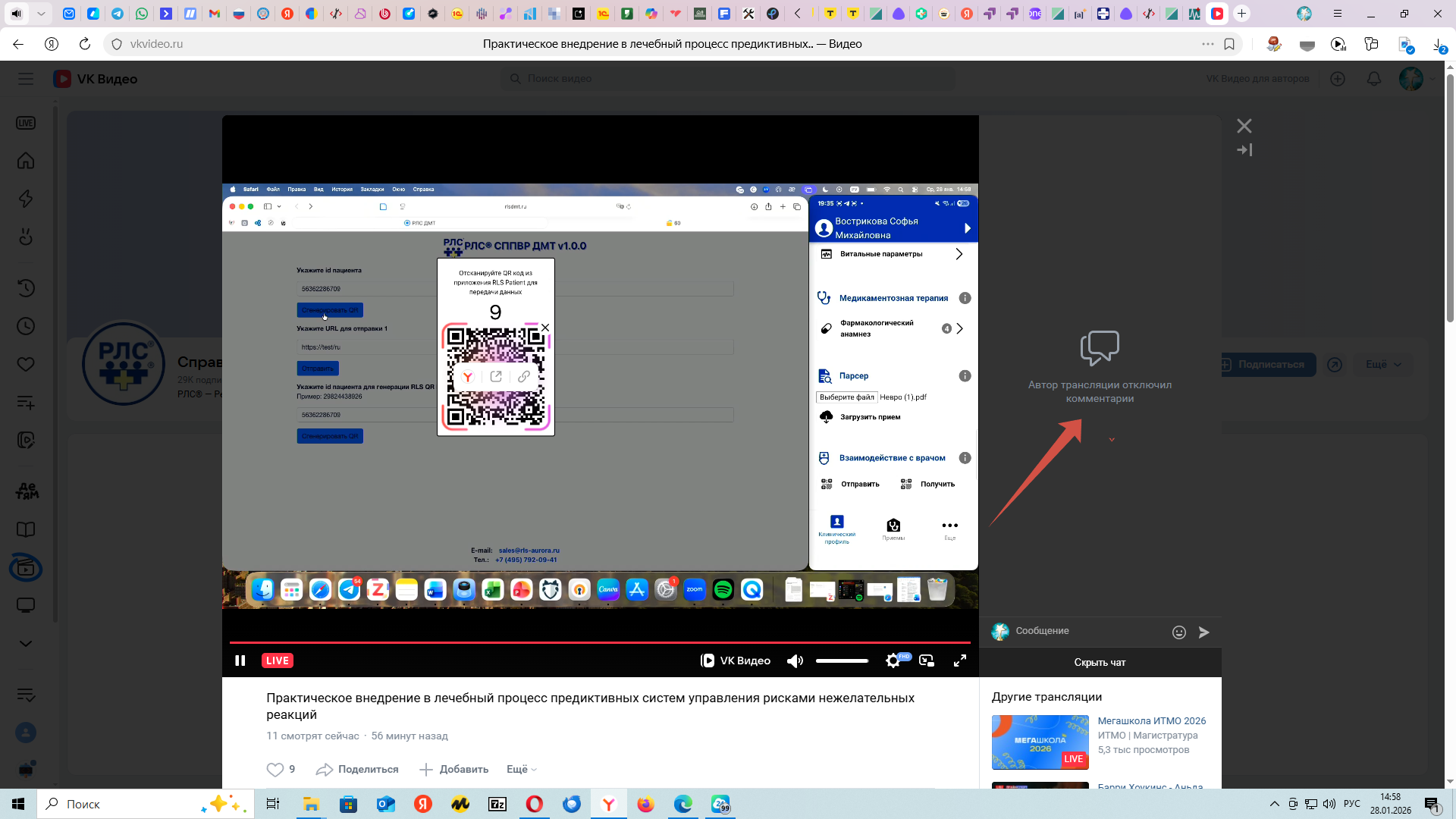Expand the tab list chevron beside the speaker tab
The width and height of the screenshot is (1456, 819).
tap(41, 14)
